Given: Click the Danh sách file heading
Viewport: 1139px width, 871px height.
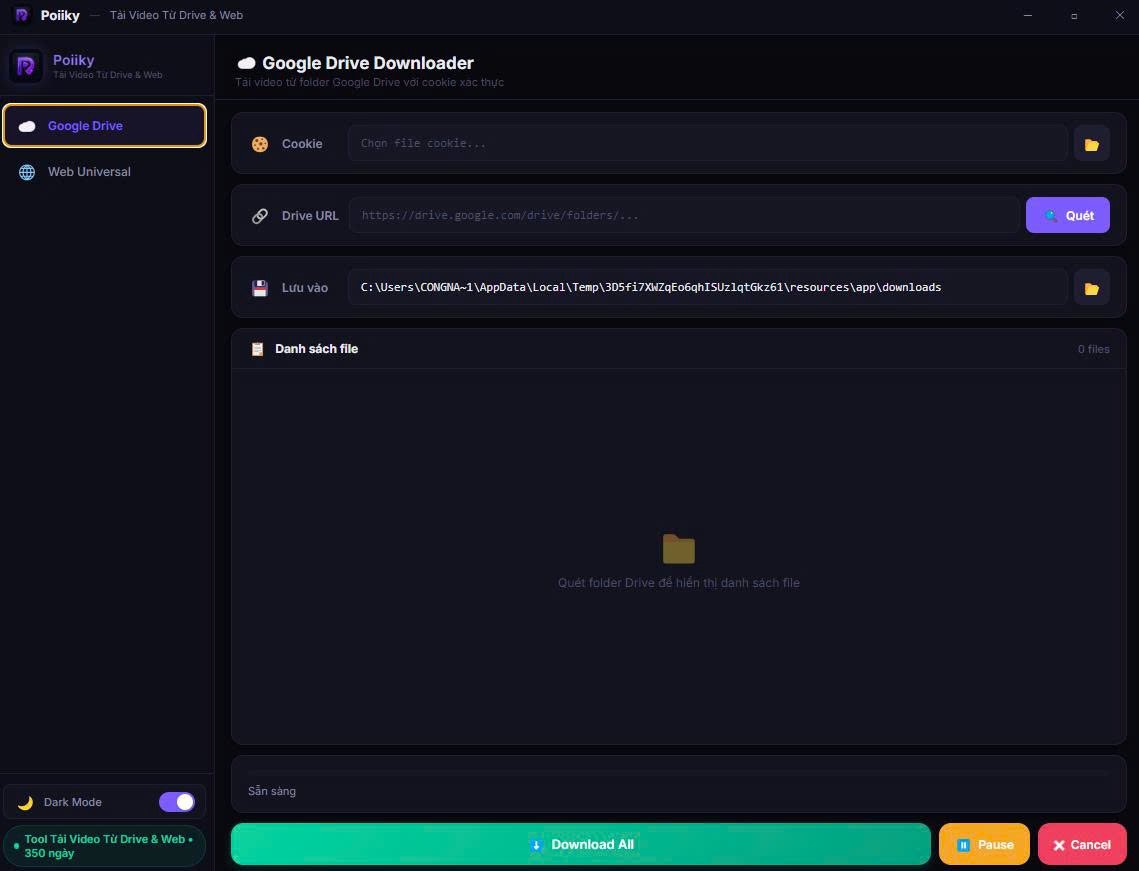Looking at the screenshot, I should point(316,349).
